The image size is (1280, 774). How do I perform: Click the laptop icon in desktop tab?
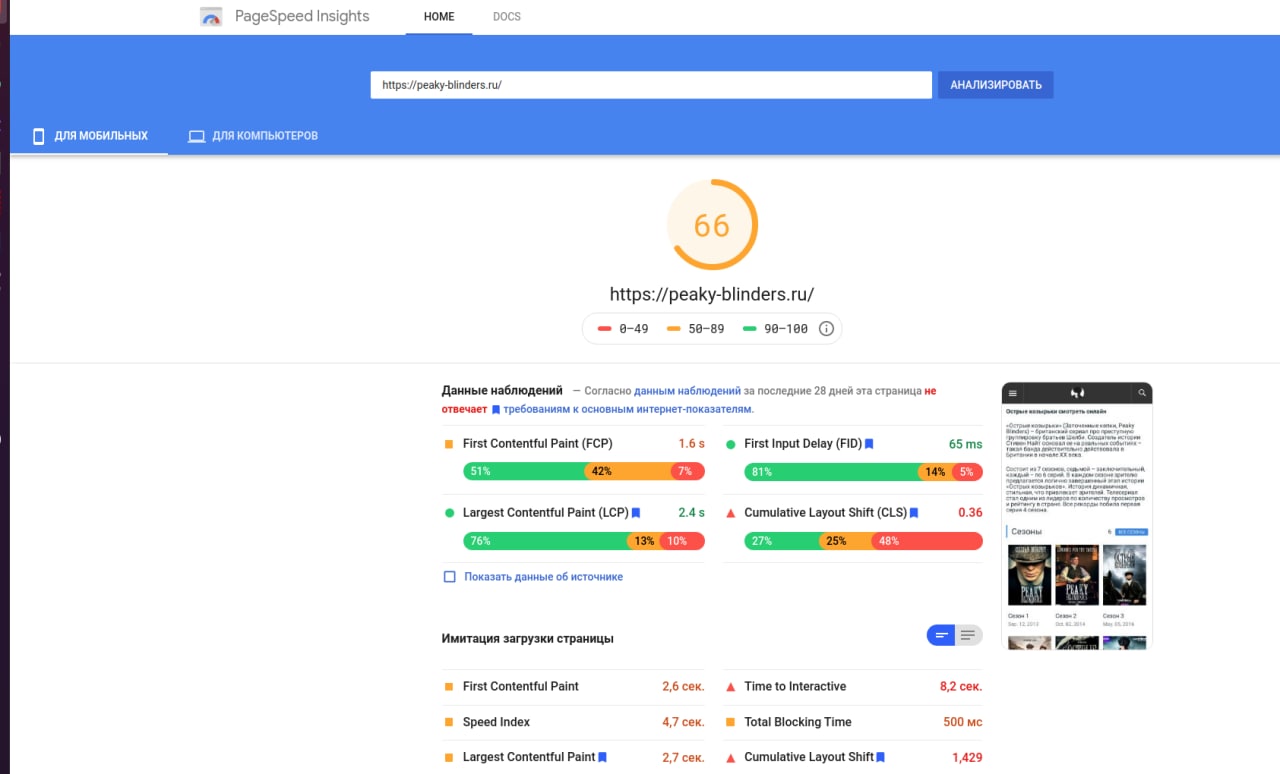197,136
